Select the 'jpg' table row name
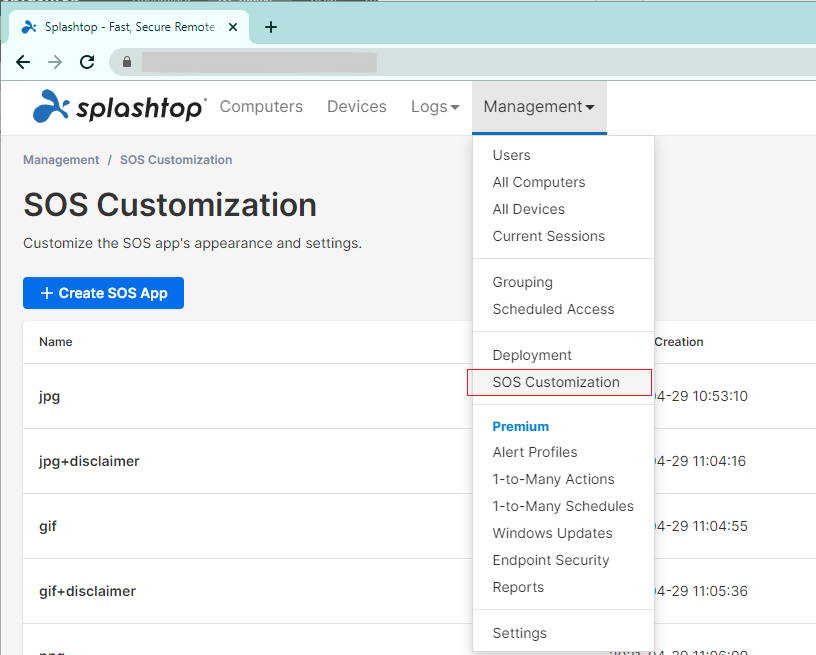Viewport: 816px width, 655px height. pos(49,396)
